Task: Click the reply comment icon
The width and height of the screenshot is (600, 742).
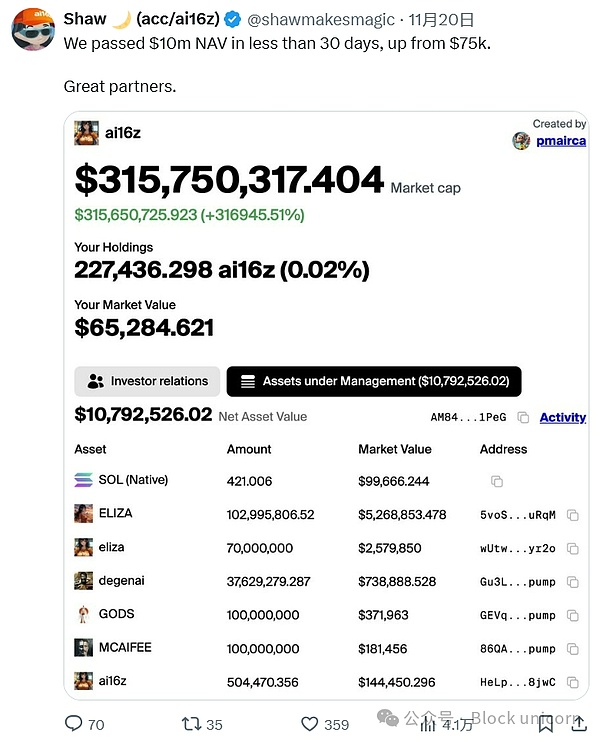Action: pyautogui.click(x=73, y=723)
